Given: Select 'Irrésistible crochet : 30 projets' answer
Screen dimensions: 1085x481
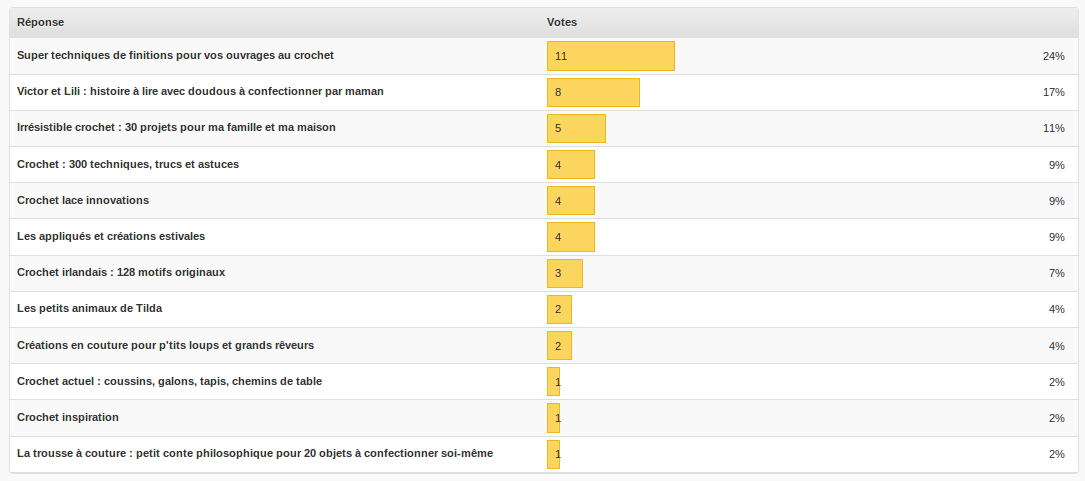Looking at the screenshot, I should (176, 127).
